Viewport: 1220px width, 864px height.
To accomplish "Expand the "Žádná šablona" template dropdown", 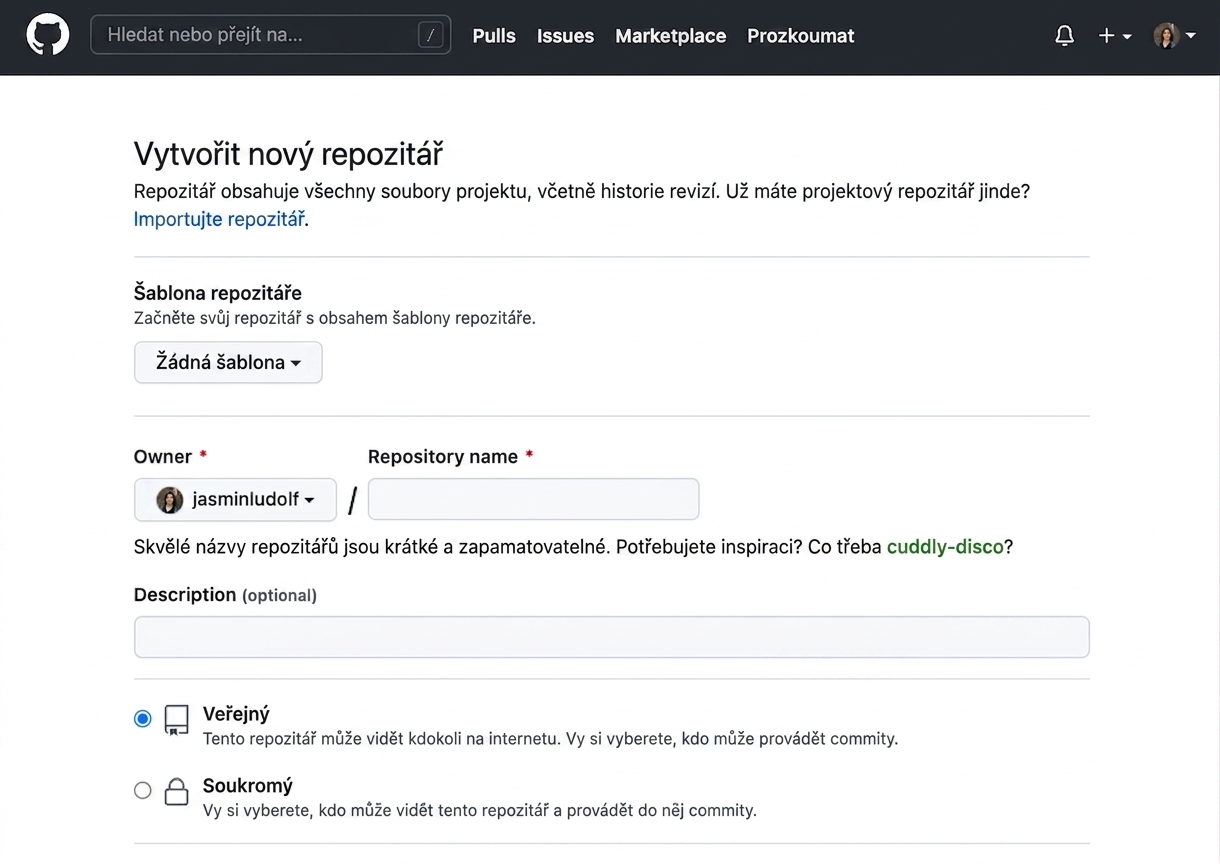I will click(228, 362).
